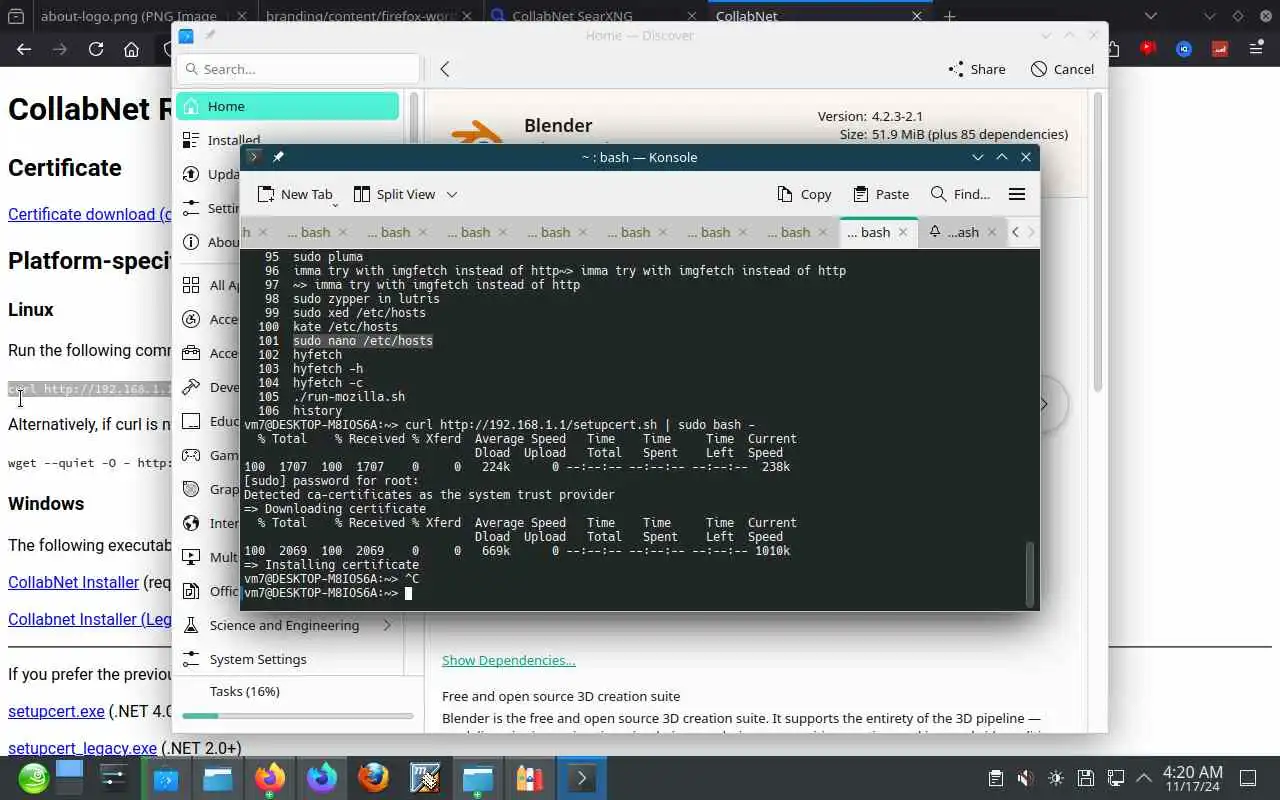Expand hidden system tray icons arrow
The width and height of the screenshot is (1280, 800).
coord(1143,778)
